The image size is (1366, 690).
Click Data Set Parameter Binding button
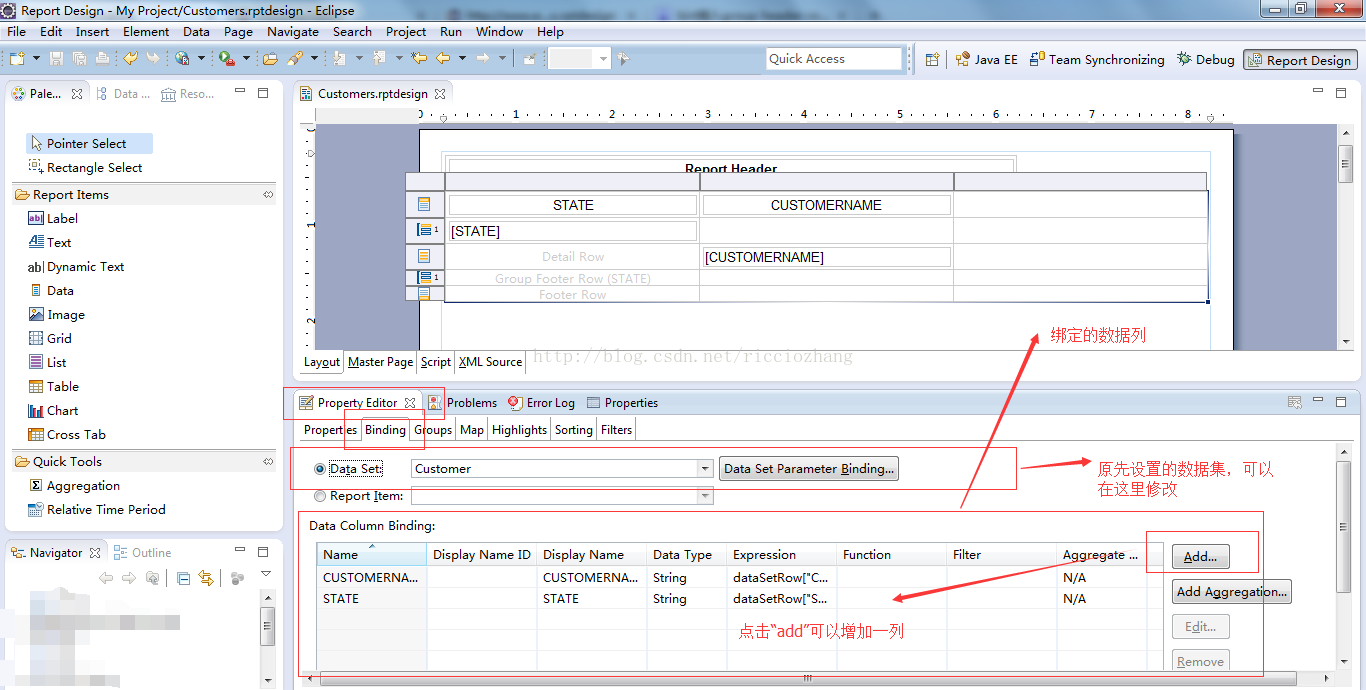coord(809,469)
